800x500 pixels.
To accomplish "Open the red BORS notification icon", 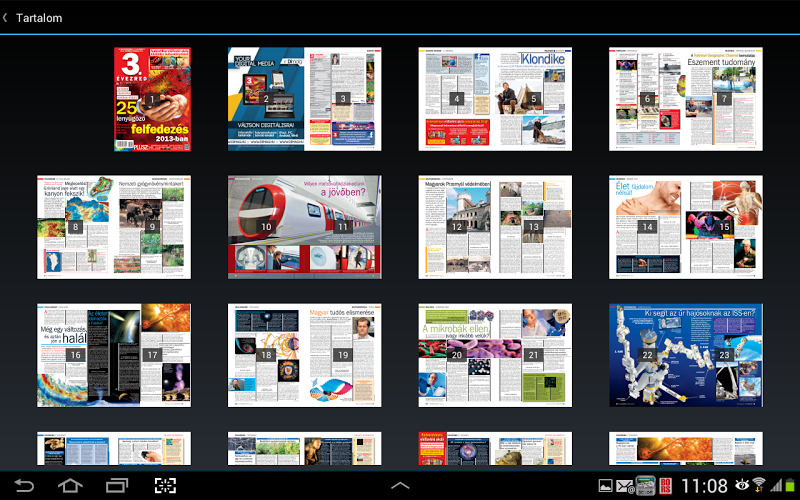I will (665, 486).
